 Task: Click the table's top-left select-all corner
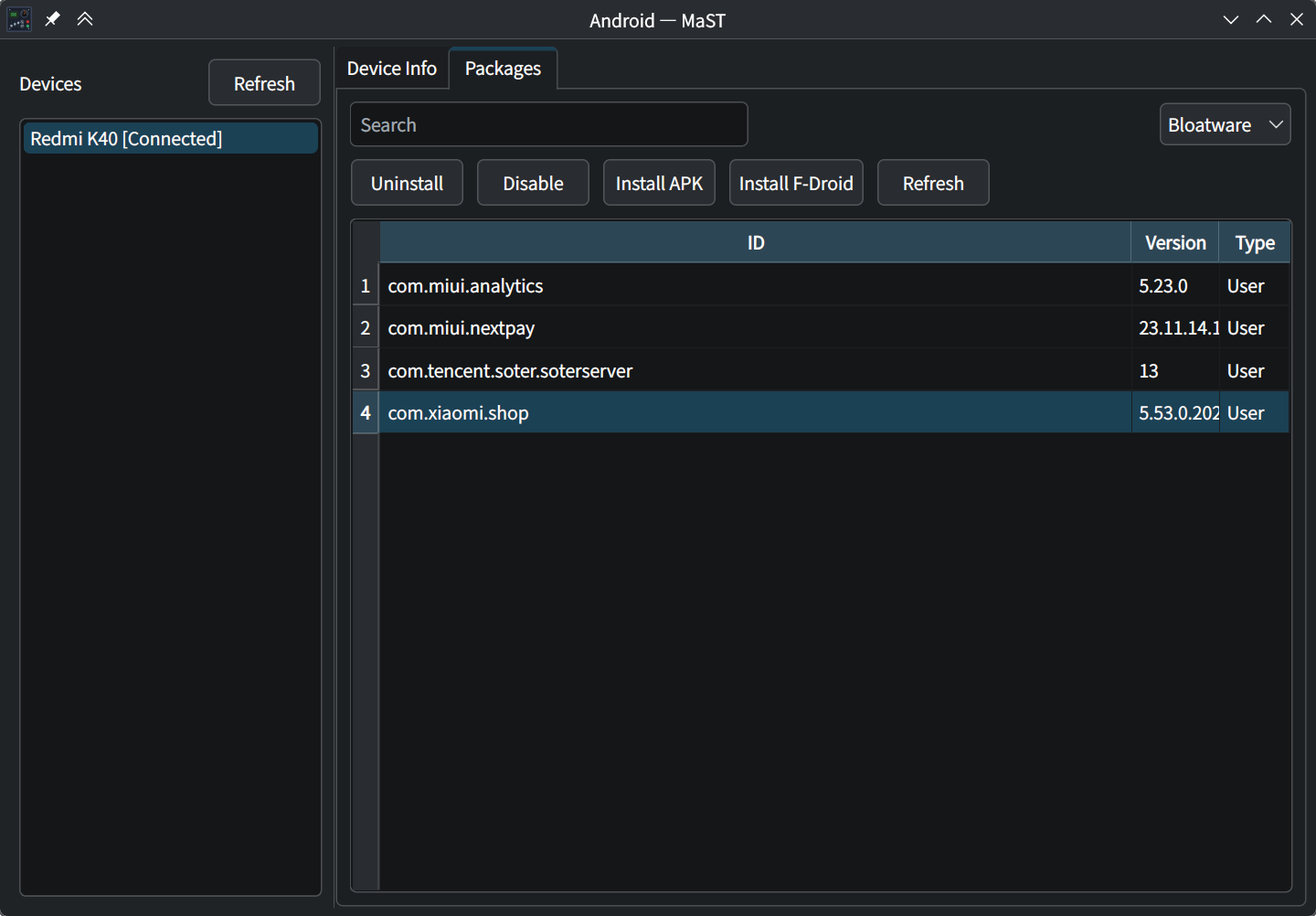click(366, 242)
